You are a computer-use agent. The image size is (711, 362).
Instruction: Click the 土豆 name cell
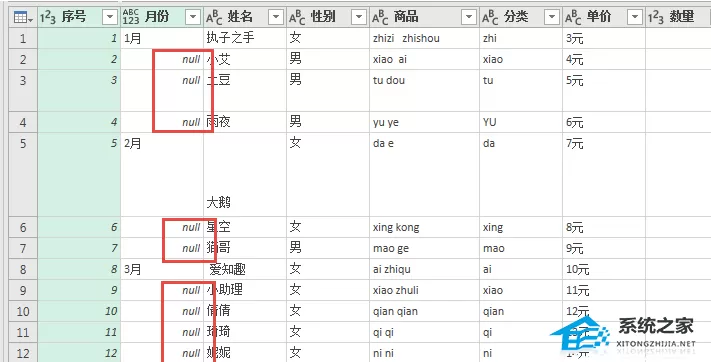[x=245, y=91]
